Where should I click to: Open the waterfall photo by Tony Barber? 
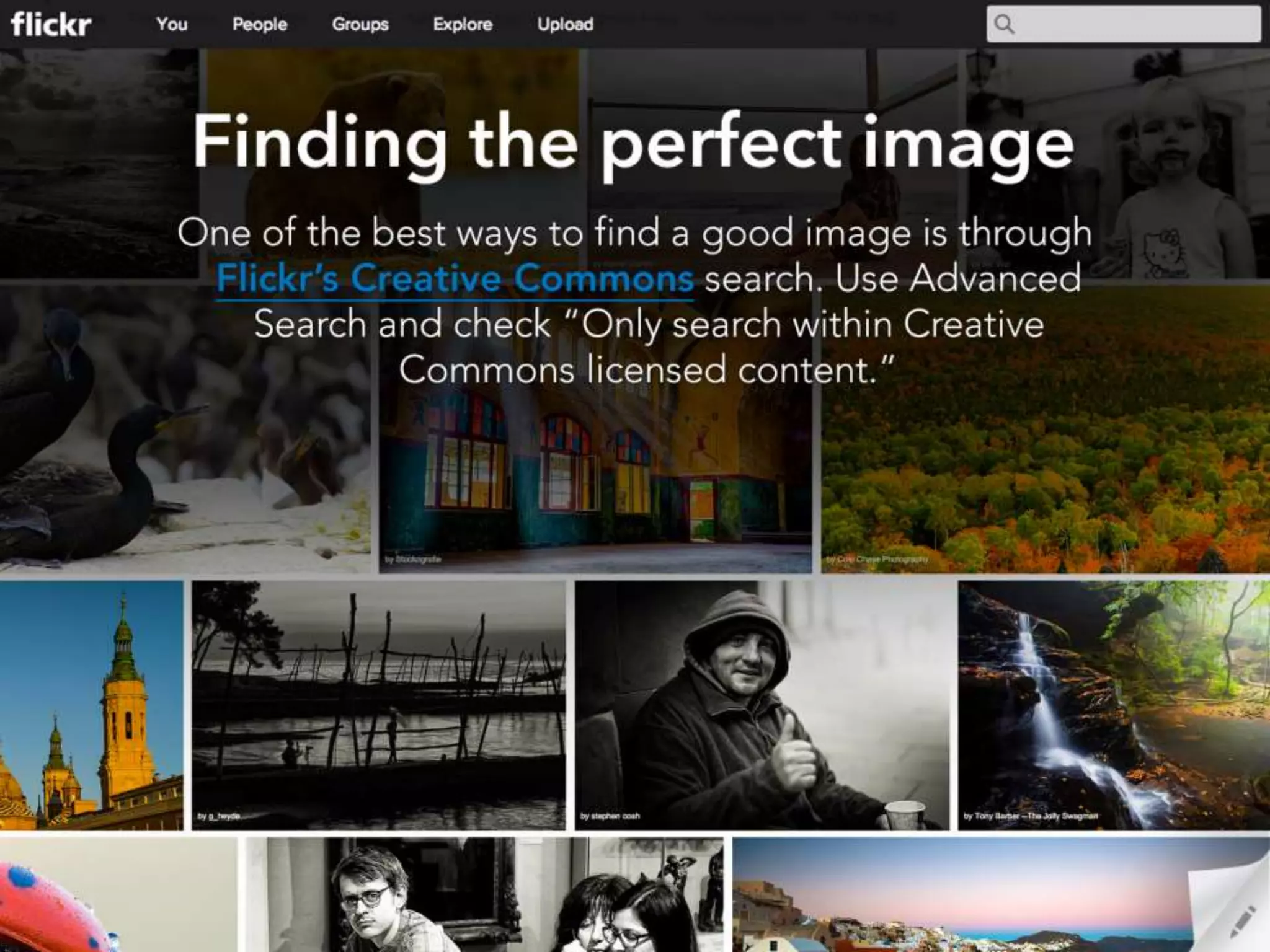1114,705
